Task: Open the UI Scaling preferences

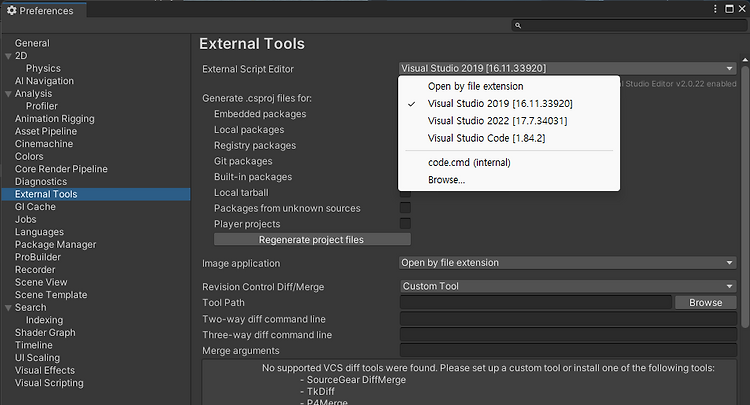Action: (37, 358)
